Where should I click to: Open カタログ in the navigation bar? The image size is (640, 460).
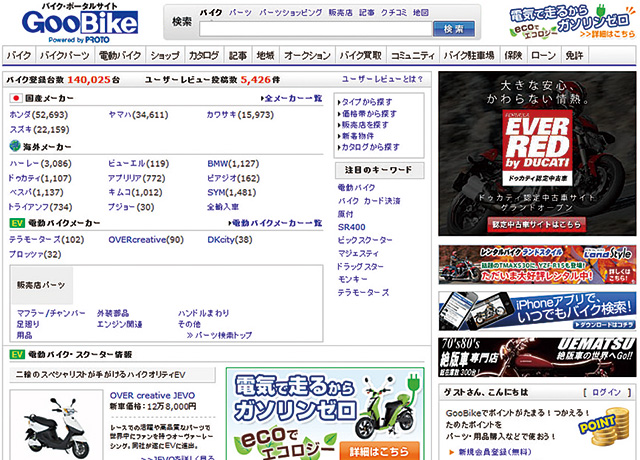(x=204, y=55)
